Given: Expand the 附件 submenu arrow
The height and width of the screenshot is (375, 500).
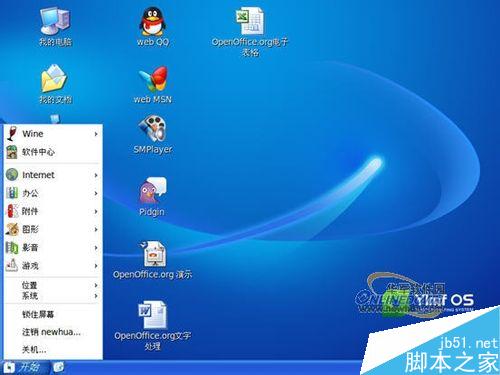Looking at the screenshot, I should (x=96, y=211).
